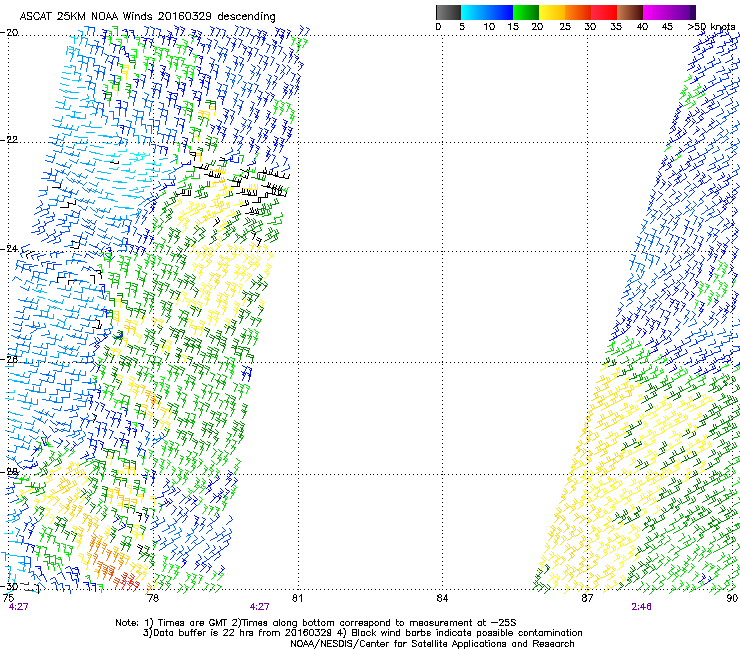Click the plot title "ASCAT 25KM NOAA Winds 20160329 descending"
This screenshot has height=650, width=740.
[147, 16]
